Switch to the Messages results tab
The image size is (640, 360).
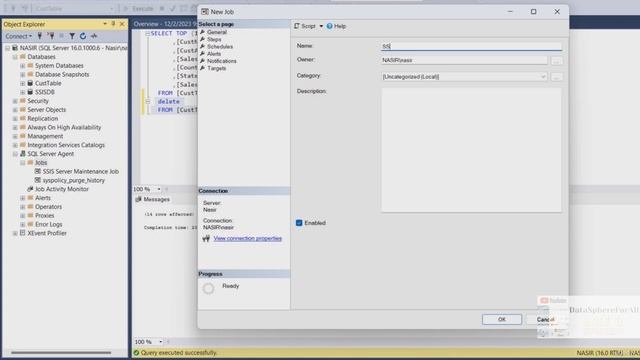click(152, 200)
